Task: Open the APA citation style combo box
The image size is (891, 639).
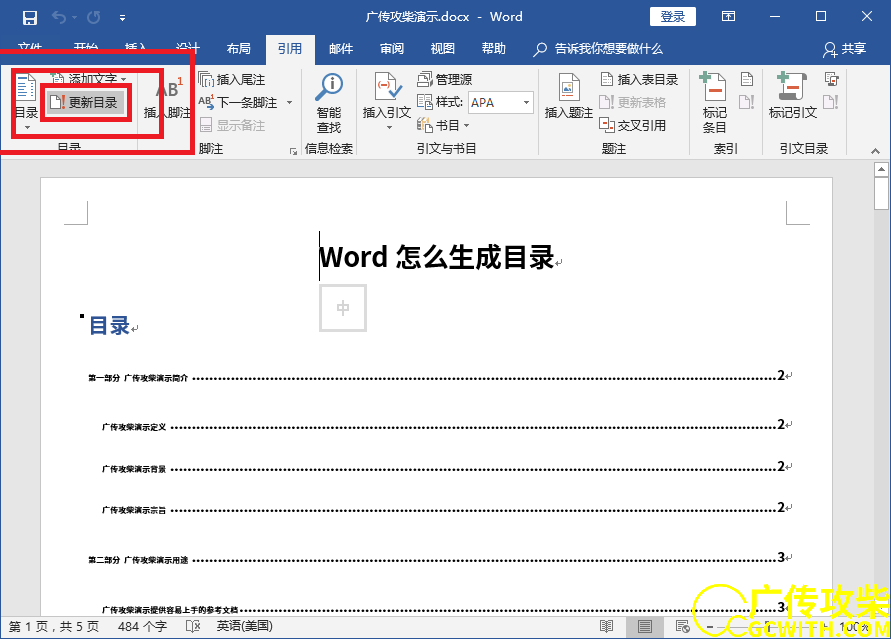Action: click(501, 103)
